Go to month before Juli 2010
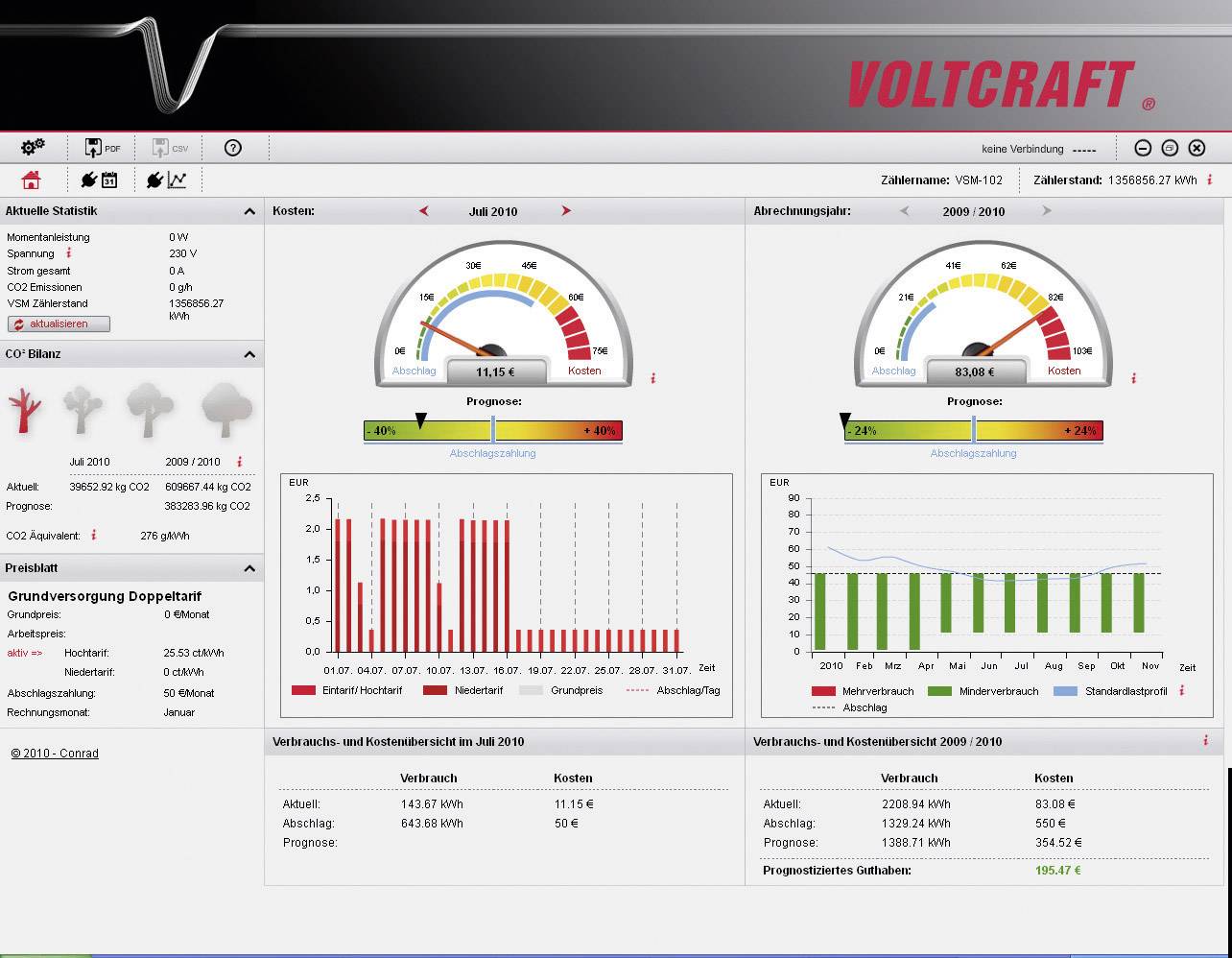 (x=423, y=211)
